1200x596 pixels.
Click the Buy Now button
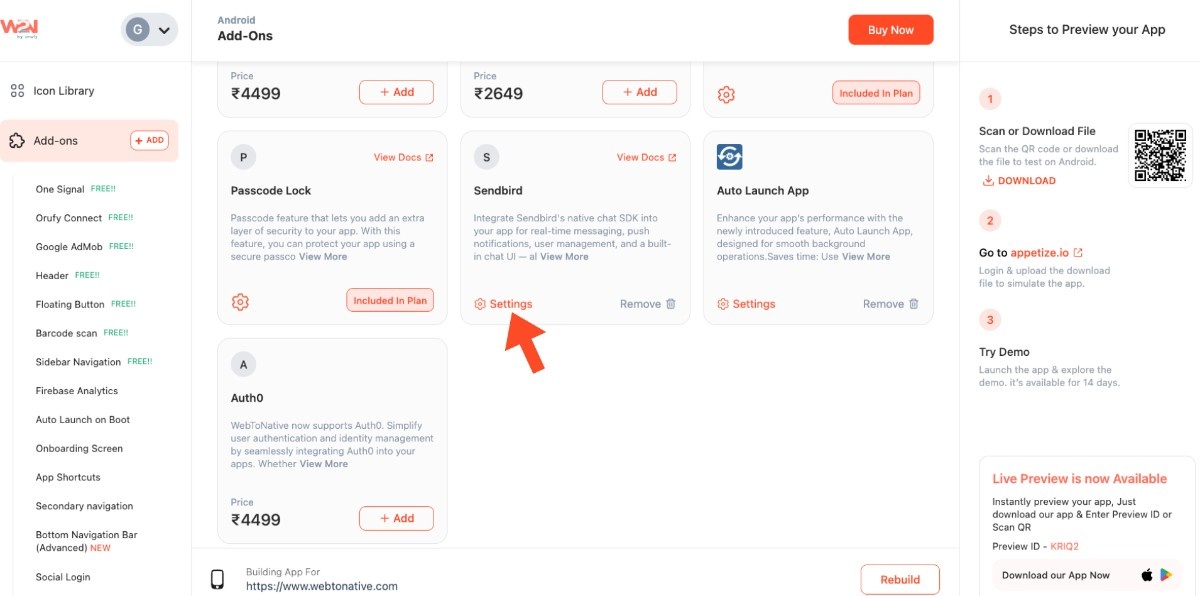coord(890,30)
